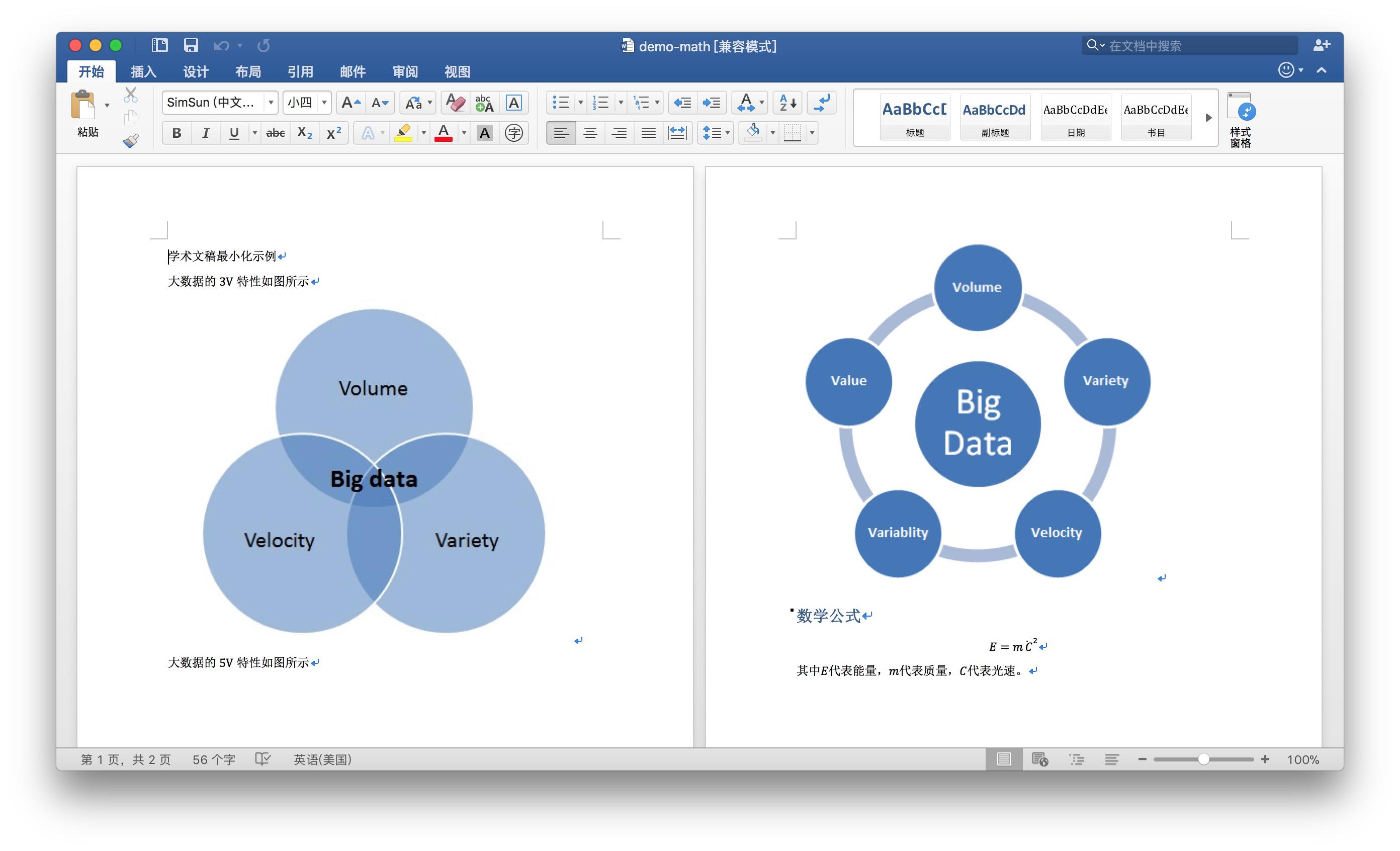Adjust the zoom slider handle

(x=1203, y=759)
